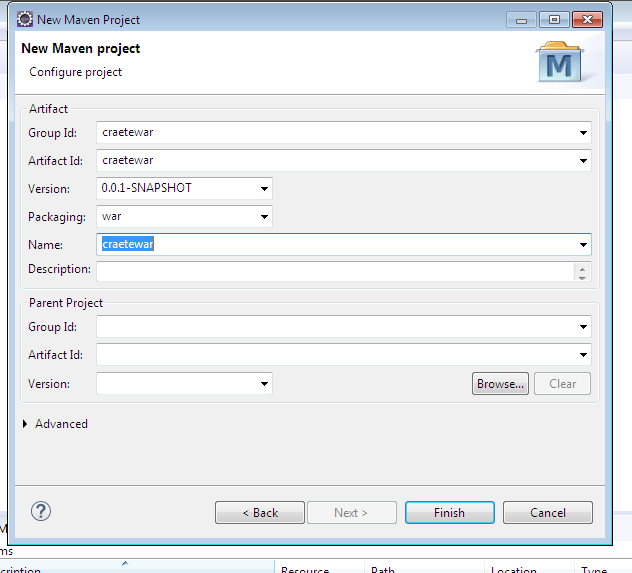Click the help question mark icon
This screenshot has height=573, width=632.
(x=41, y=511)
